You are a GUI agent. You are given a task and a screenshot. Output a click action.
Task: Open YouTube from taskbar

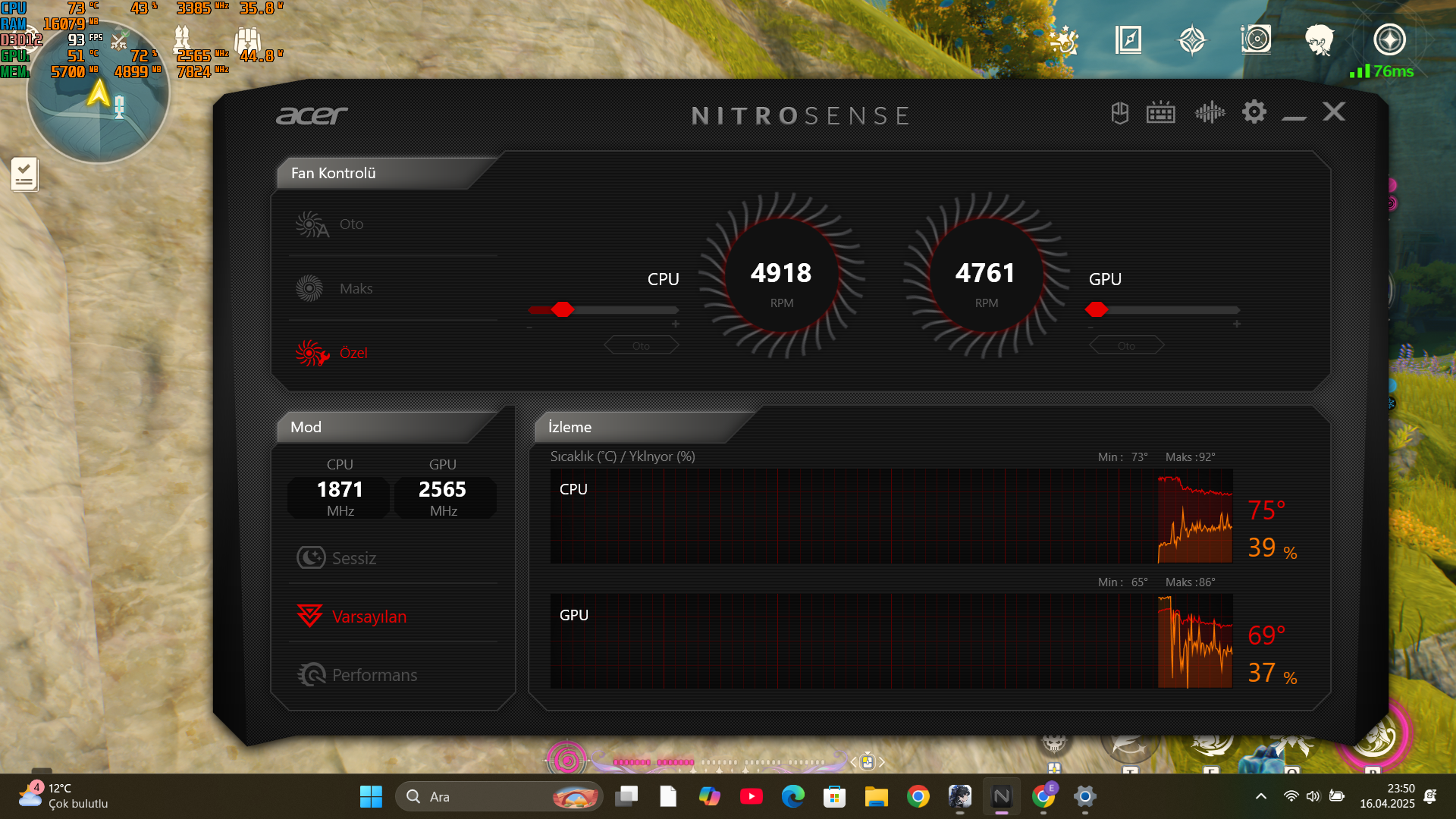pos(752,796)
